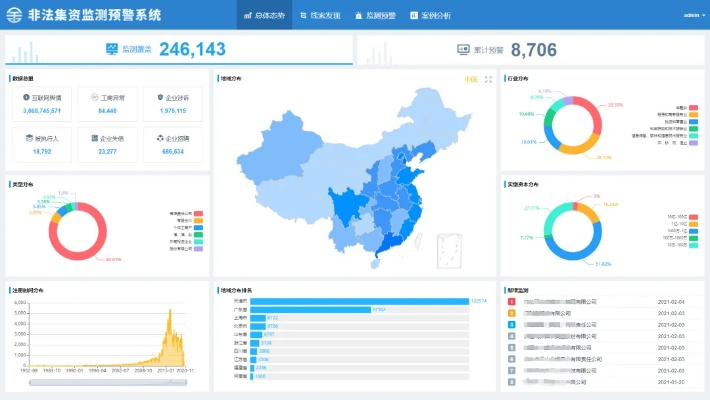Click the 互联网舆情 card icon
This screenshot has height=400, width=710.
26,97
